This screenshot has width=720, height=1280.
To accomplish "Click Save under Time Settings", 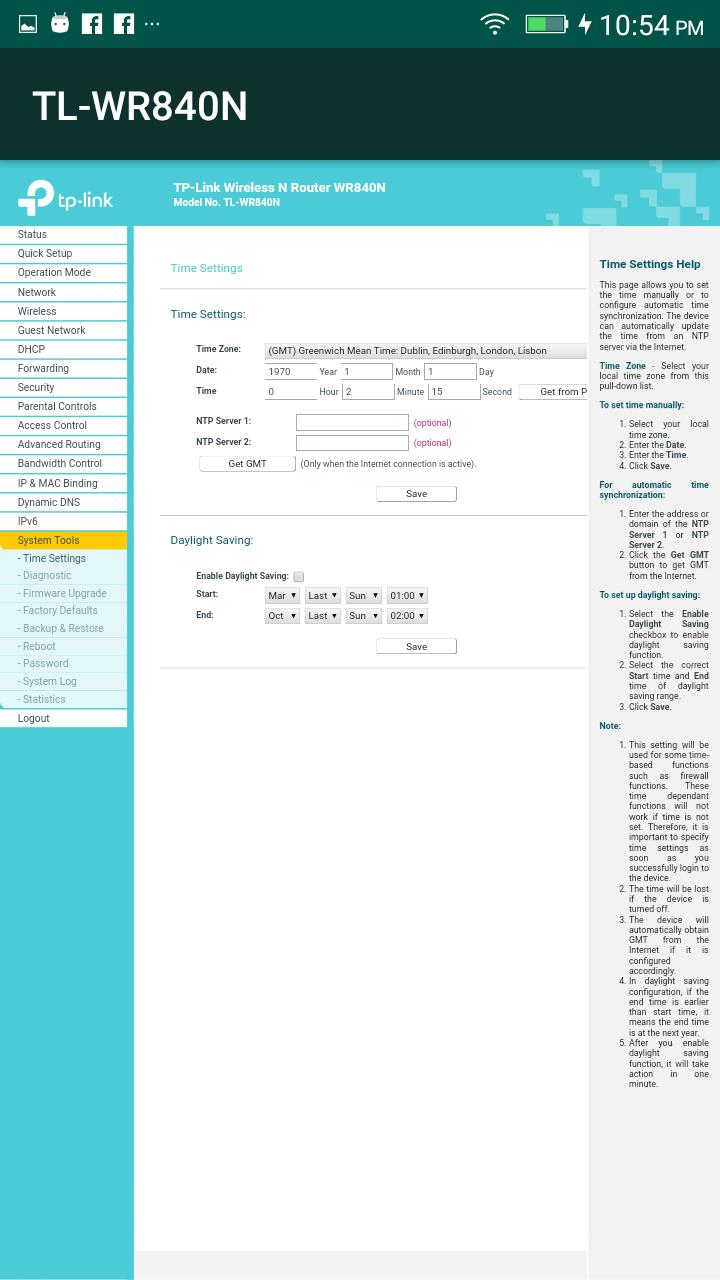I will [416, 494].
